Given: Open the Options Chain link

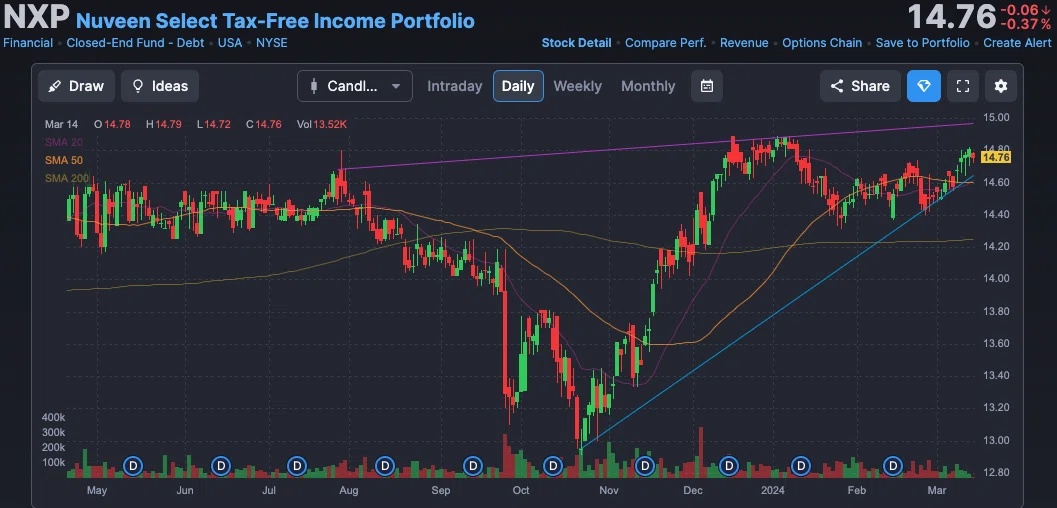Looking at the screenshot, I should click(x=822, y=43).
